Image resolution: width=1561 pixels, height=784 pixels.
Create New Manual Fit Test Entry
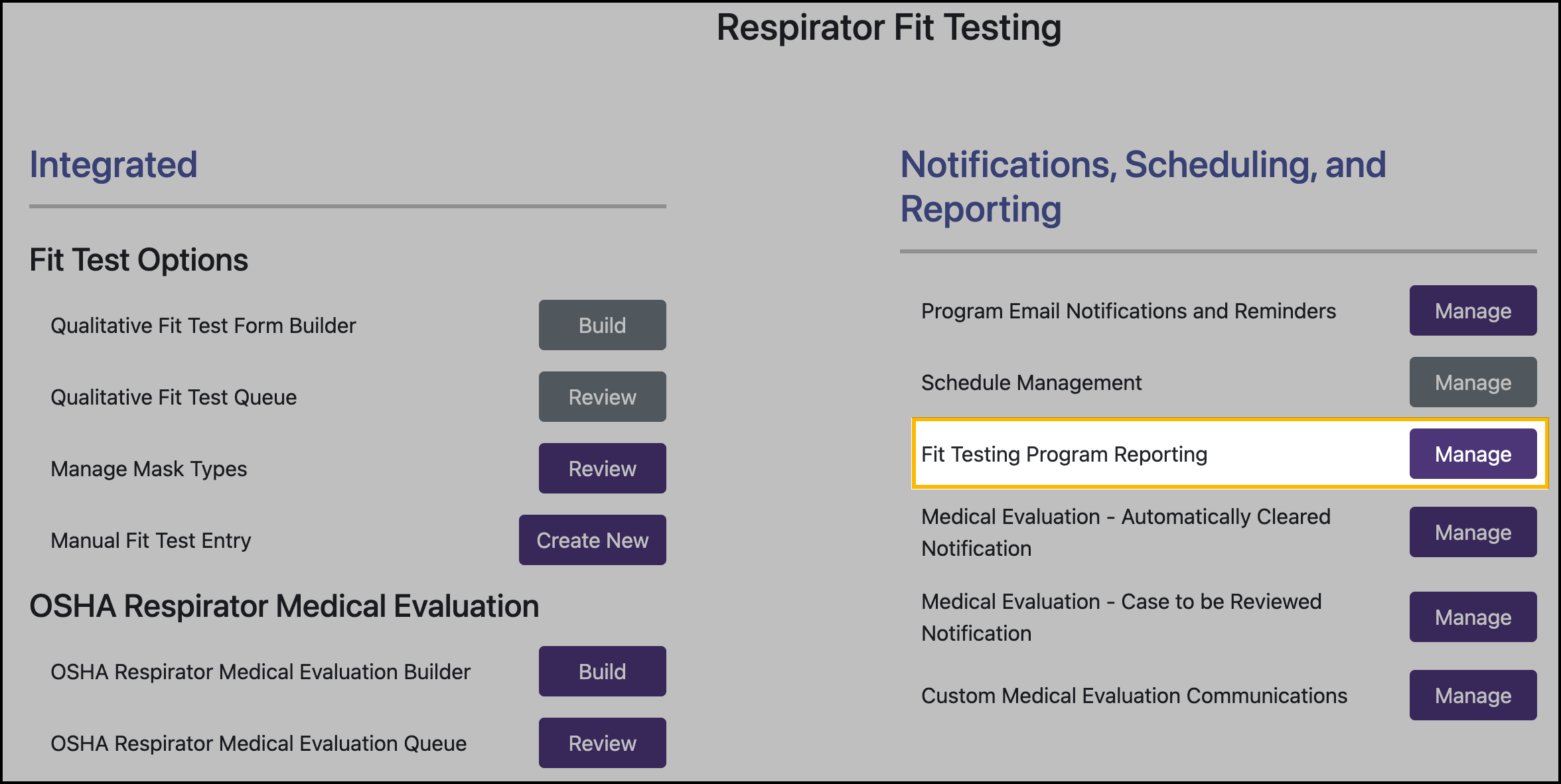(x=592, y=540)
